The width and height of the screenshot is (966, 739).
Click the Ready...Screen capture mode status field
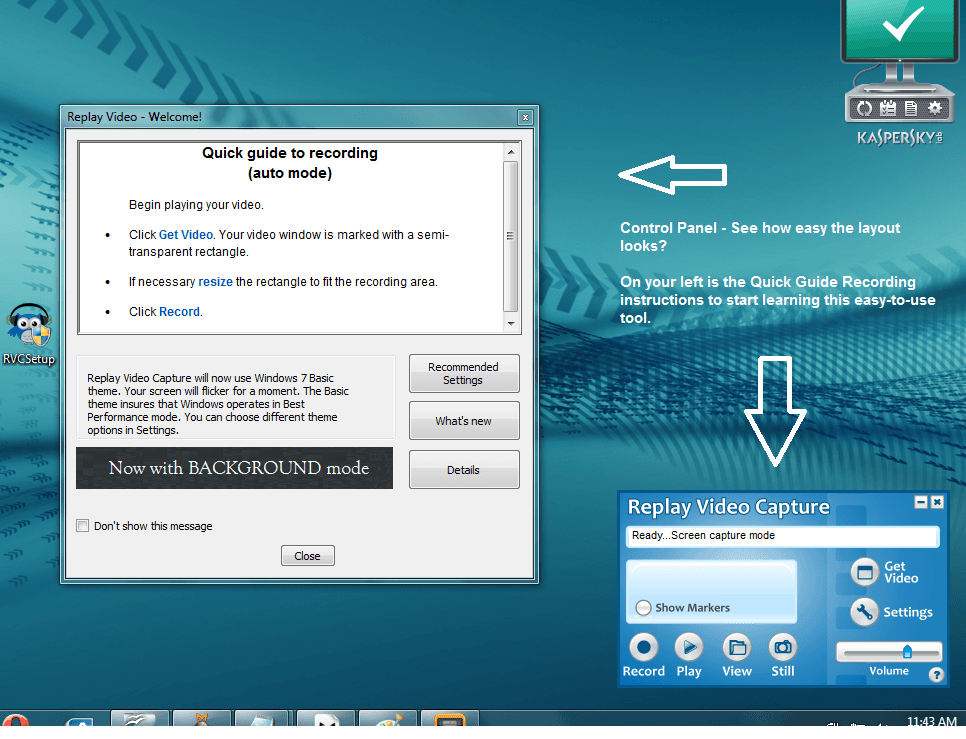pos(782,536)
